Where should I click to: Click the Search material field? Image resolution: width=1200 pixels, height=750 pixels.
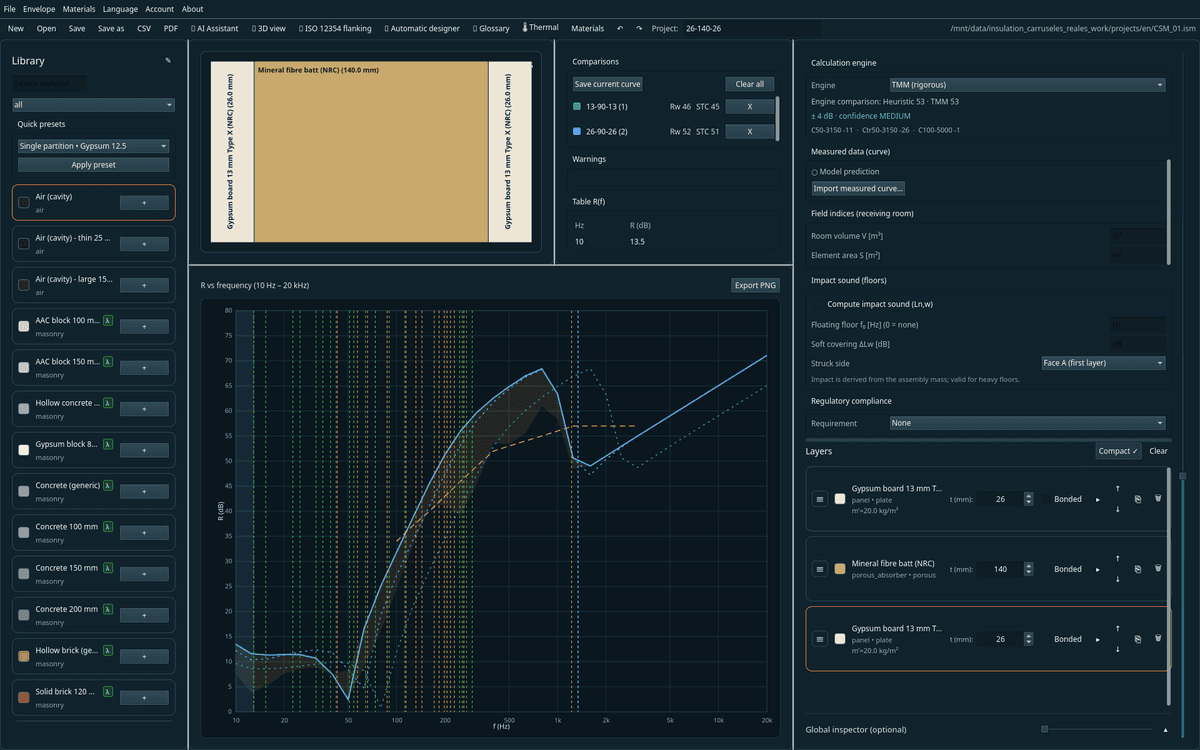pos(50,84)
